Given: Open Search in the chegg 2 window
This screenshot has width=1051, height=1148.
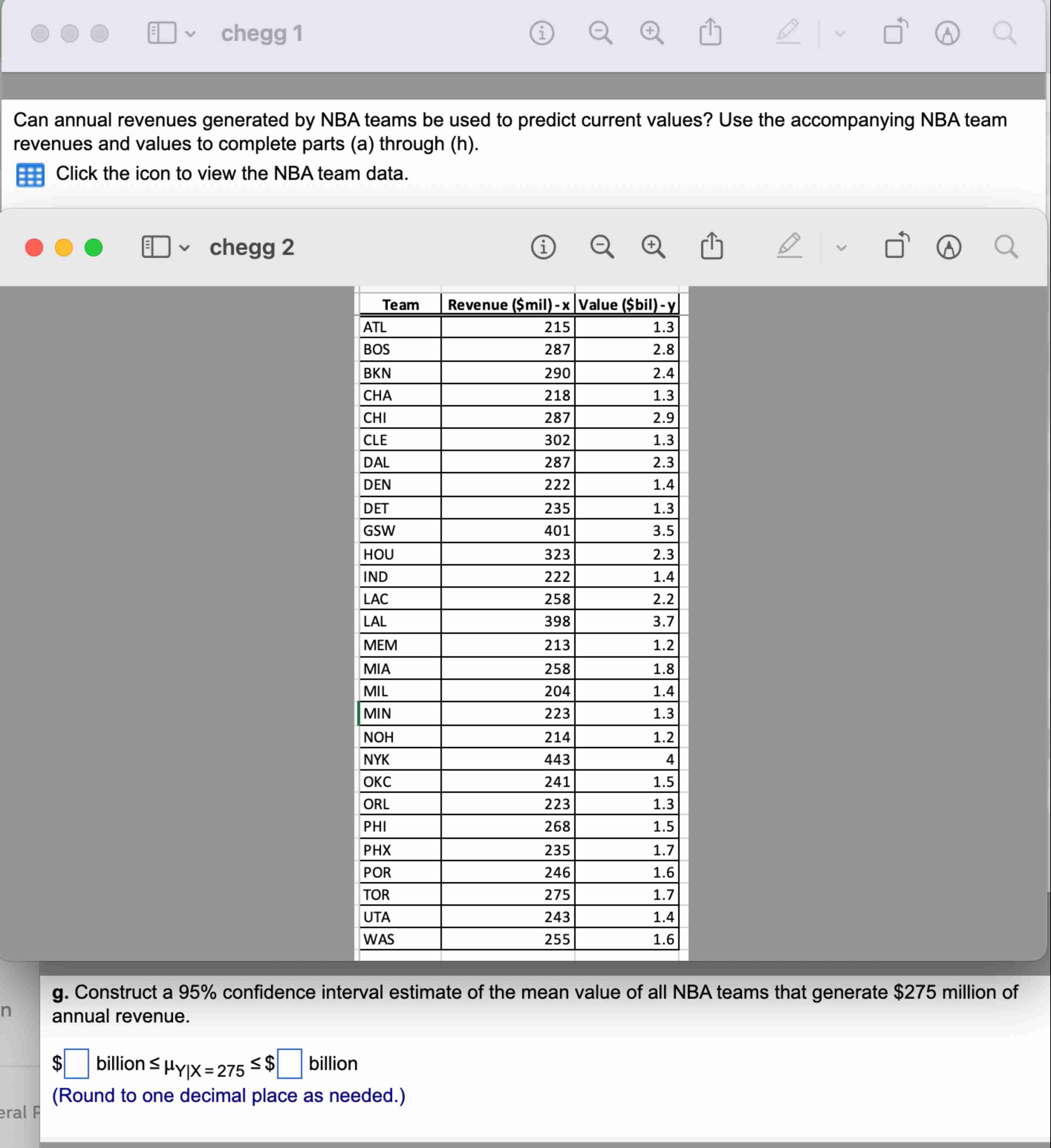Looking at the screenshot, I should [x=1006, y=247].
